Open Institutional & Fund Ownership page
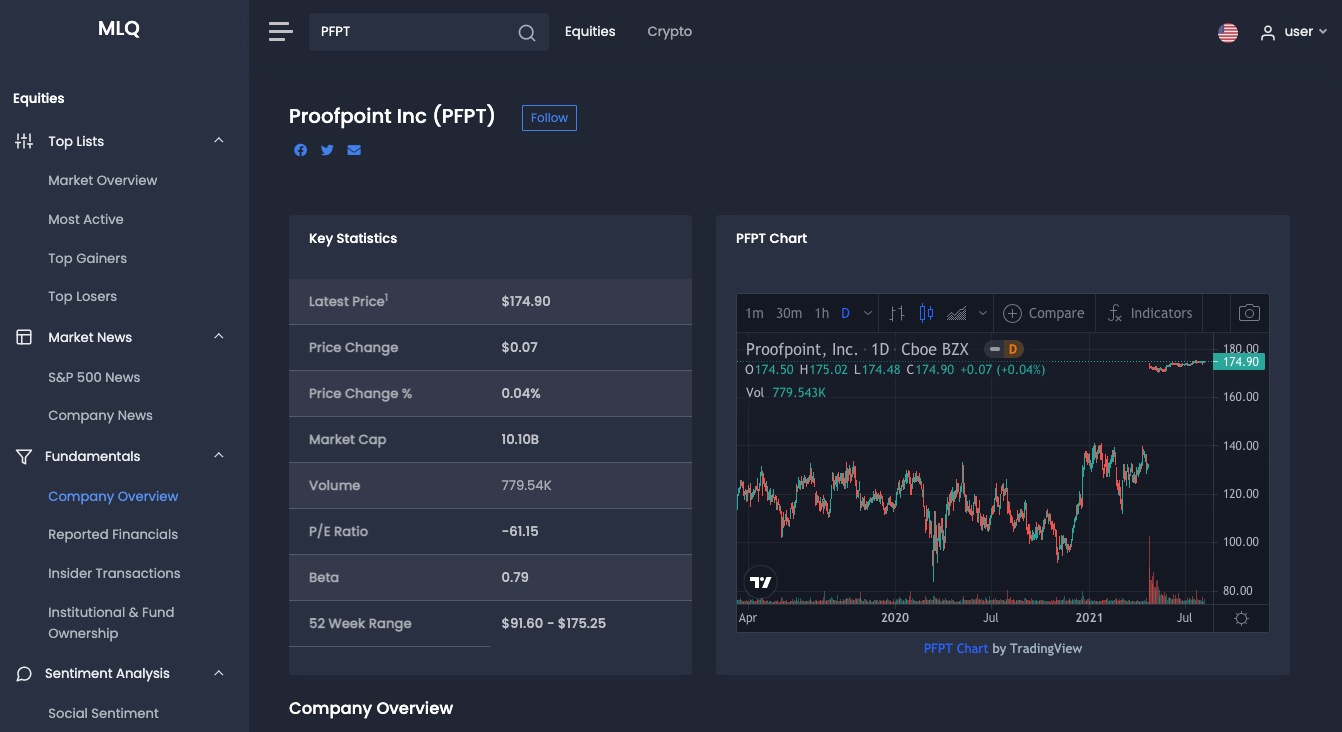 coord(111,623)
